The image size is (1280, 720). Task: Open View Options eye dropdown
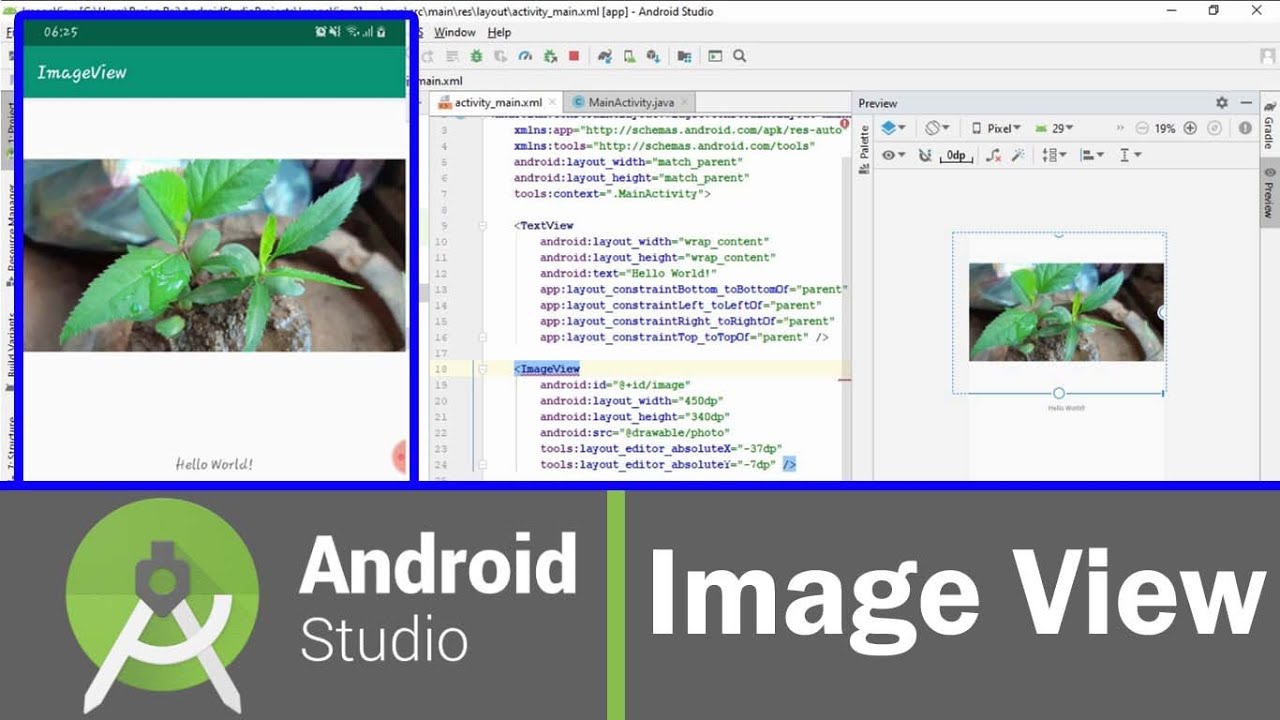[x=893, y=155]
